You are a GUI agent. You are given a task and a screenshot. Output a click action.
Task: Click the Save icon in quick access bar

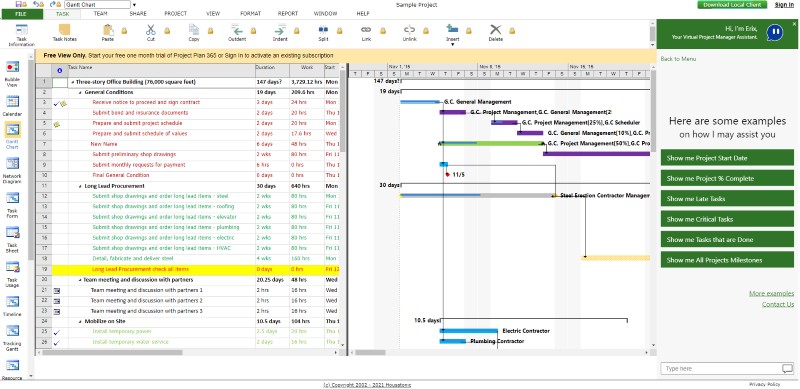pos(18,5)
